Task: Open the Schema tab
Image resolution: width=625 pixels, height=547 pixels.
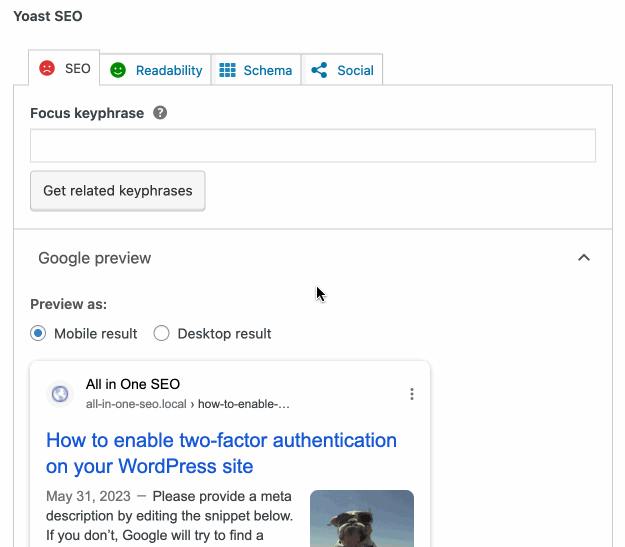Action: 267,70
